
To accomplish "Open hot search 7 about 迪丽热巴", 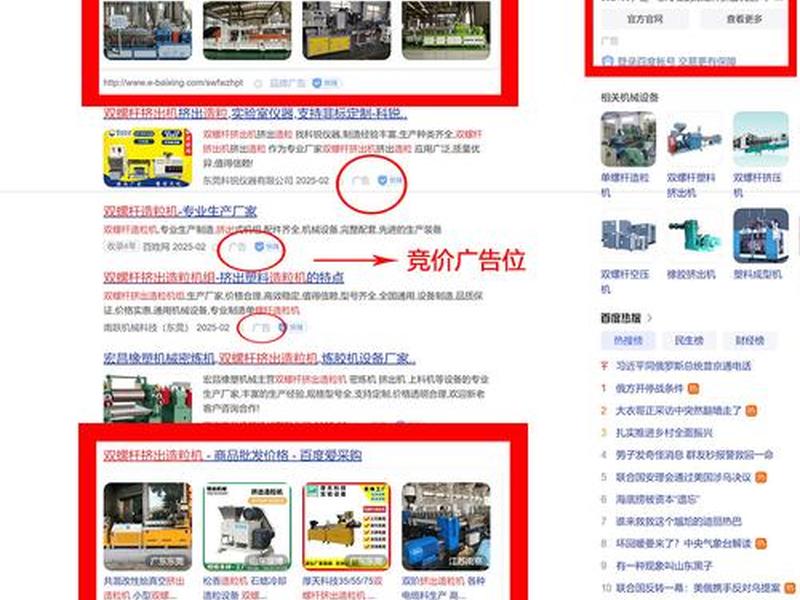I will coord(679,521).
